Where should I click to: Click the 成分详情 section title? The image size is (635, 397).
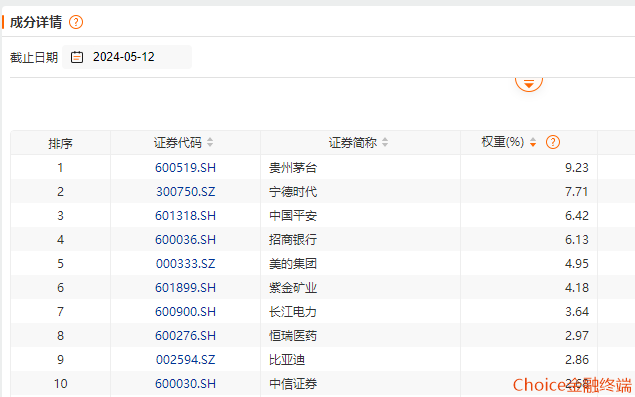coord(36,22)
